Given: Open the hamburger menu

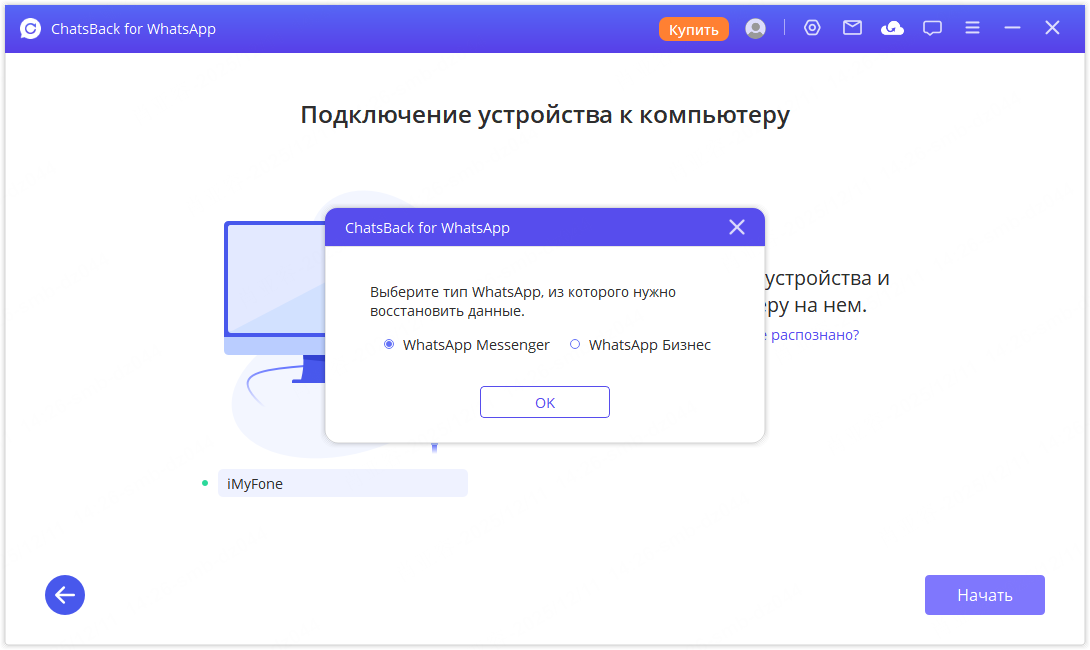Looking at the screenshot, I should click(972, 28).
